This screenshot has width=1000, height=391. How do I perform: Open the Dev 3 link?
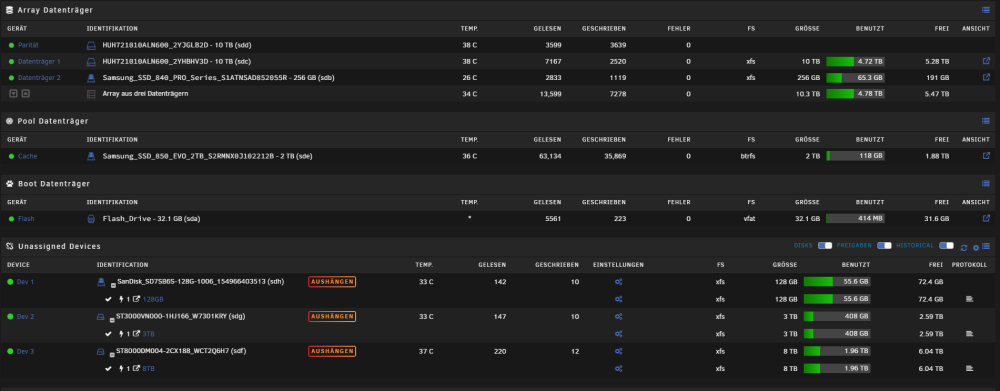(26, 351)
